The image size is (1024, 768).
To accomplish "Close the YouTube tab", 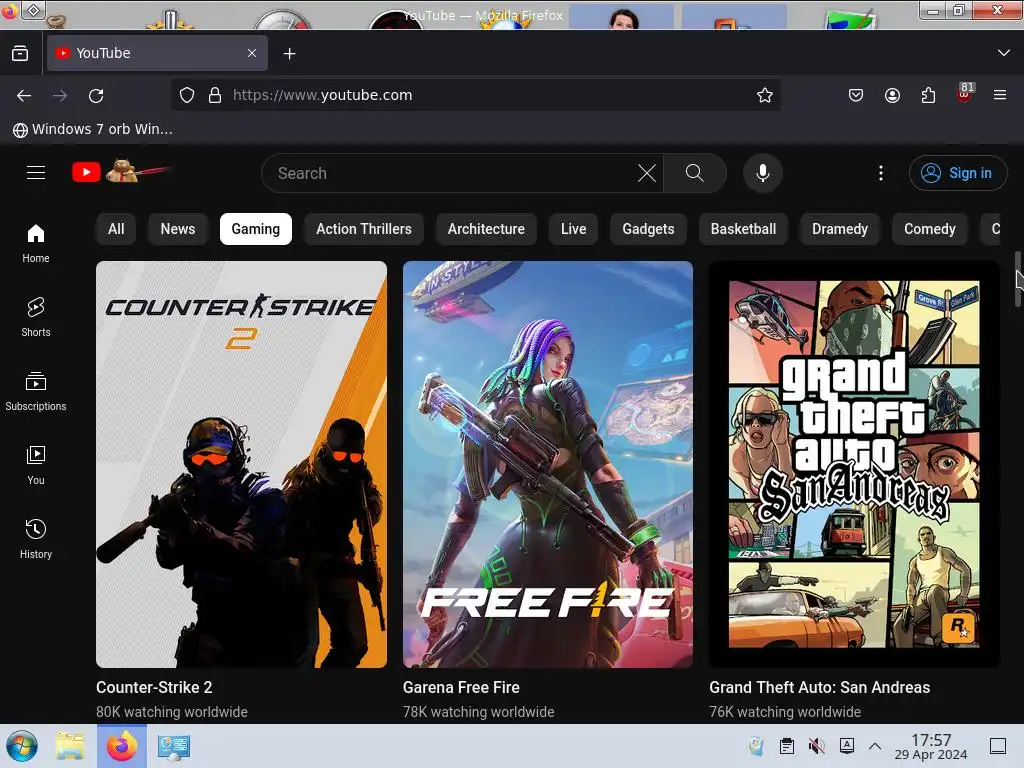I will pos(252,53).
